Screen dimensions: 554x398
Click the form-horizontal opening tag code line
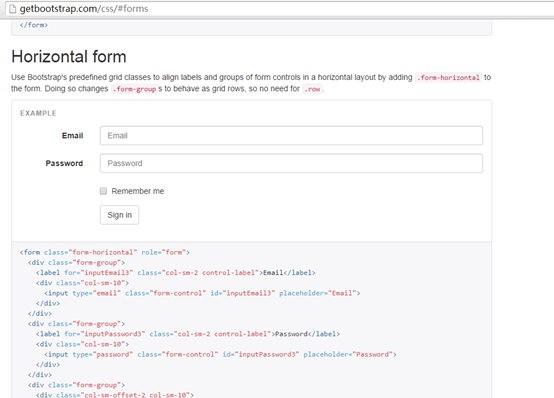point(105,252)
